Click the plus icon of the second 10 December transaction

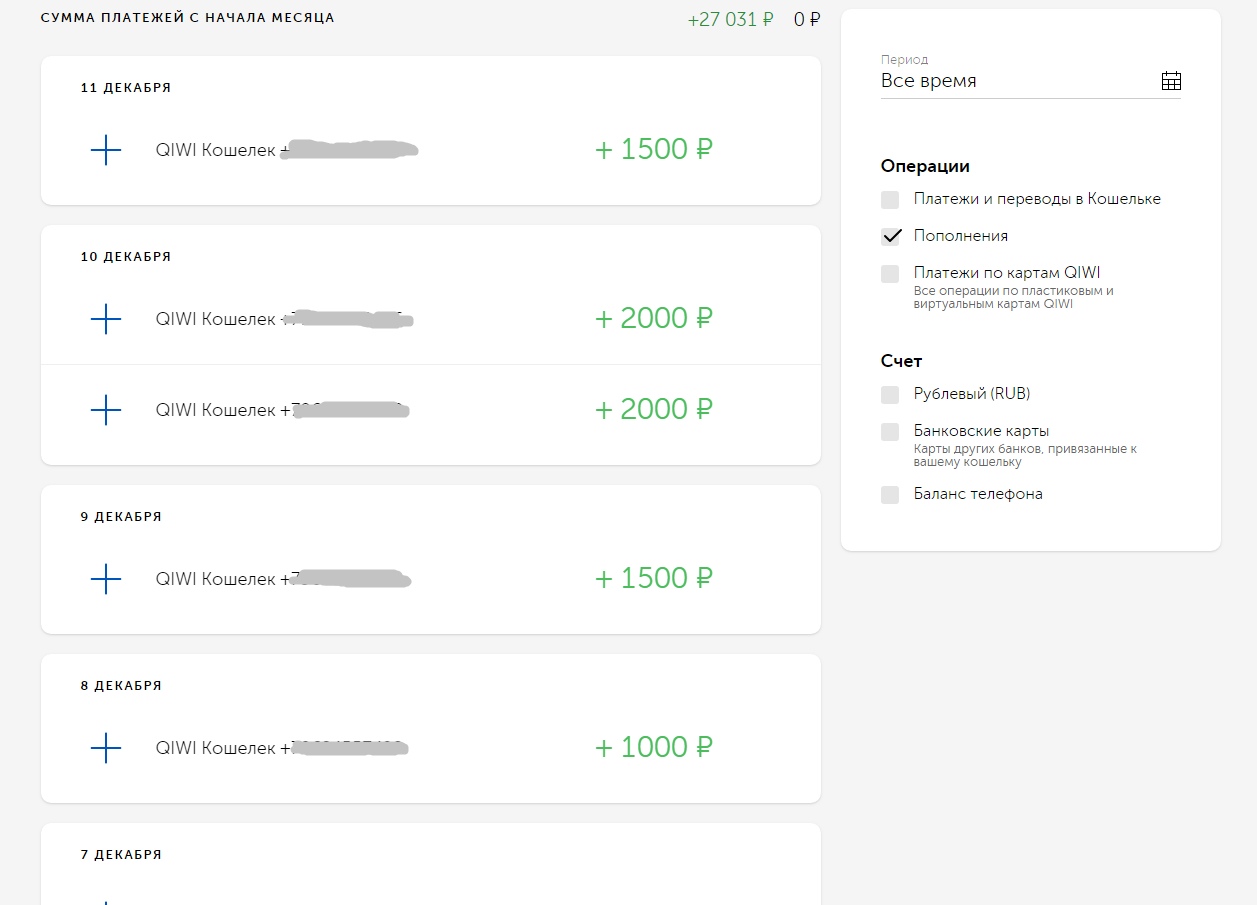point(105,410)
